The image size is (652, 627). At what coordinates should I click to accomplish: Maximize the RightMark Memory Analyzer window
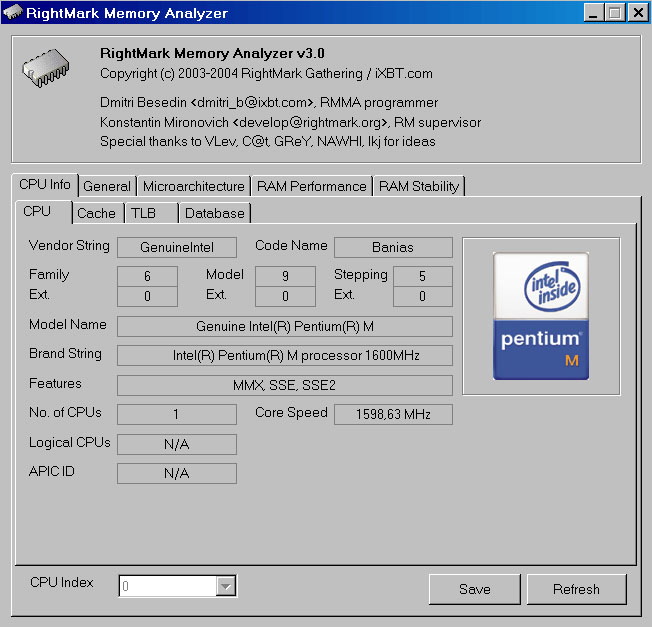(615, 12)
